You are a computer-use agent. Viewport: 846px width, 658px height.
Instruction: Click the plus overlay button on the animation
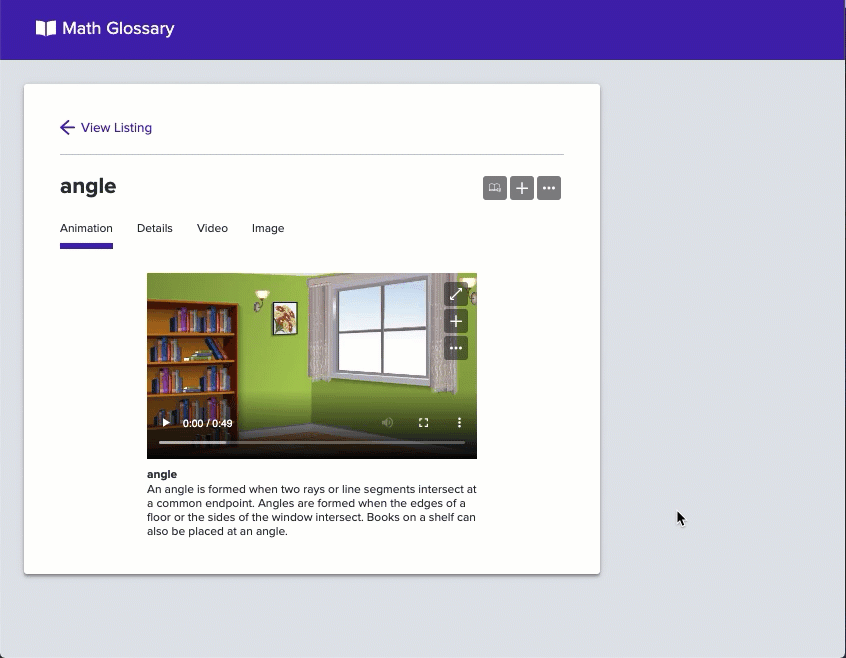point(456,321)
